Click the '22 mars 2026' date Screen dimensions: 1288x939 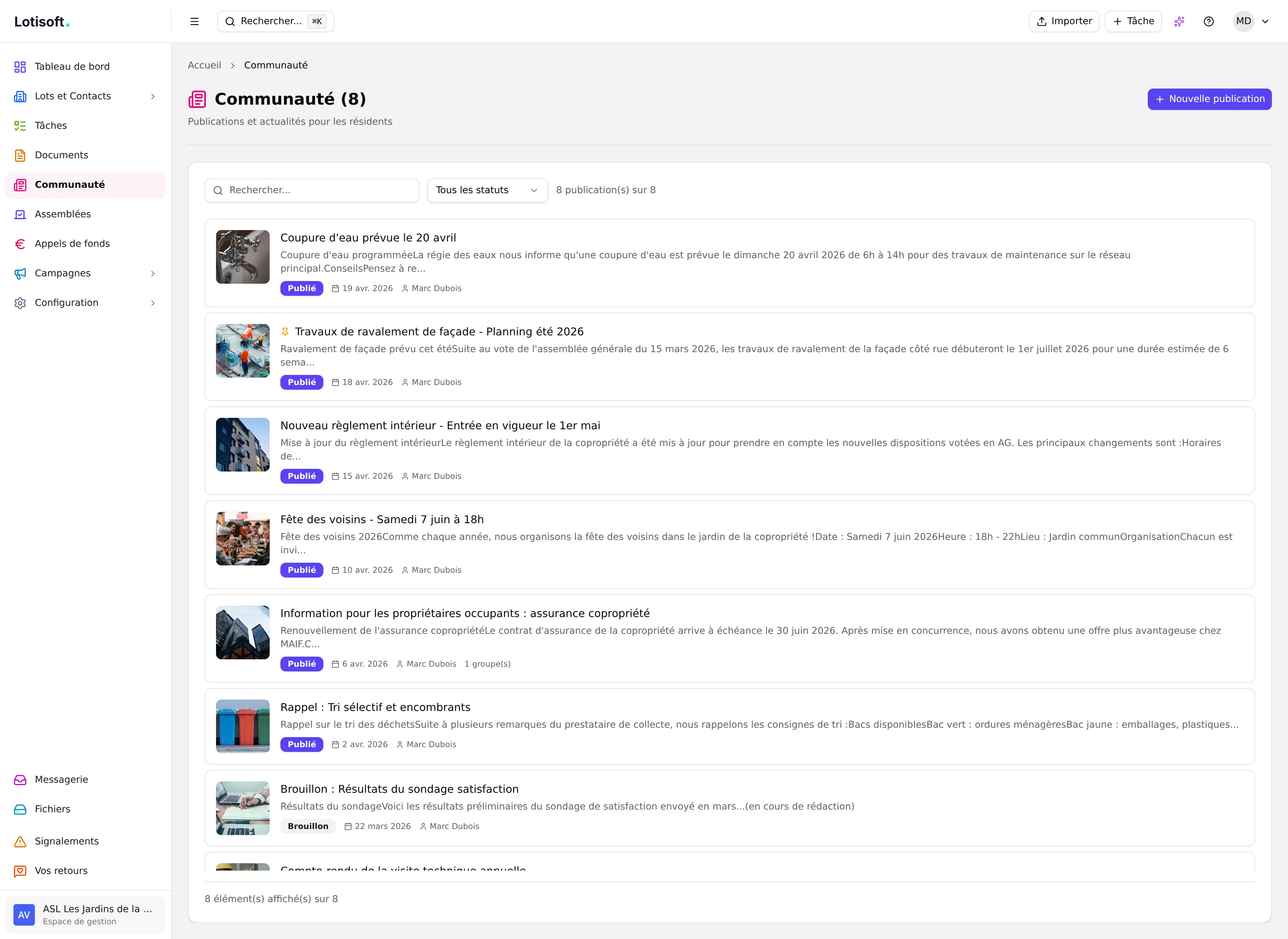[x=382, y=826]
